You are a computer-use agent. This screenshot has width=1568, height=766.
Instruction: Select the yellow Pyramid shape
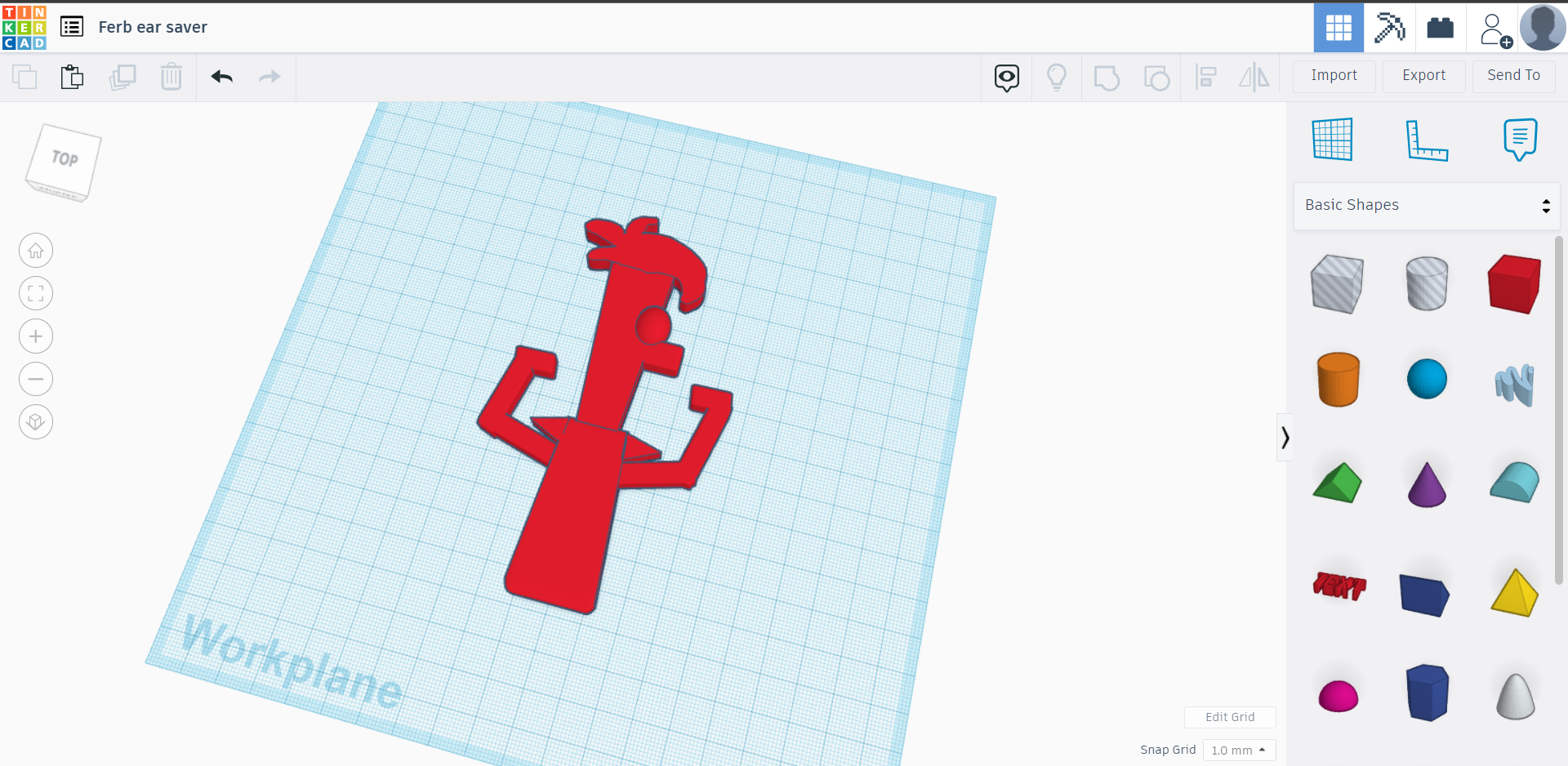pos(1515,592)
